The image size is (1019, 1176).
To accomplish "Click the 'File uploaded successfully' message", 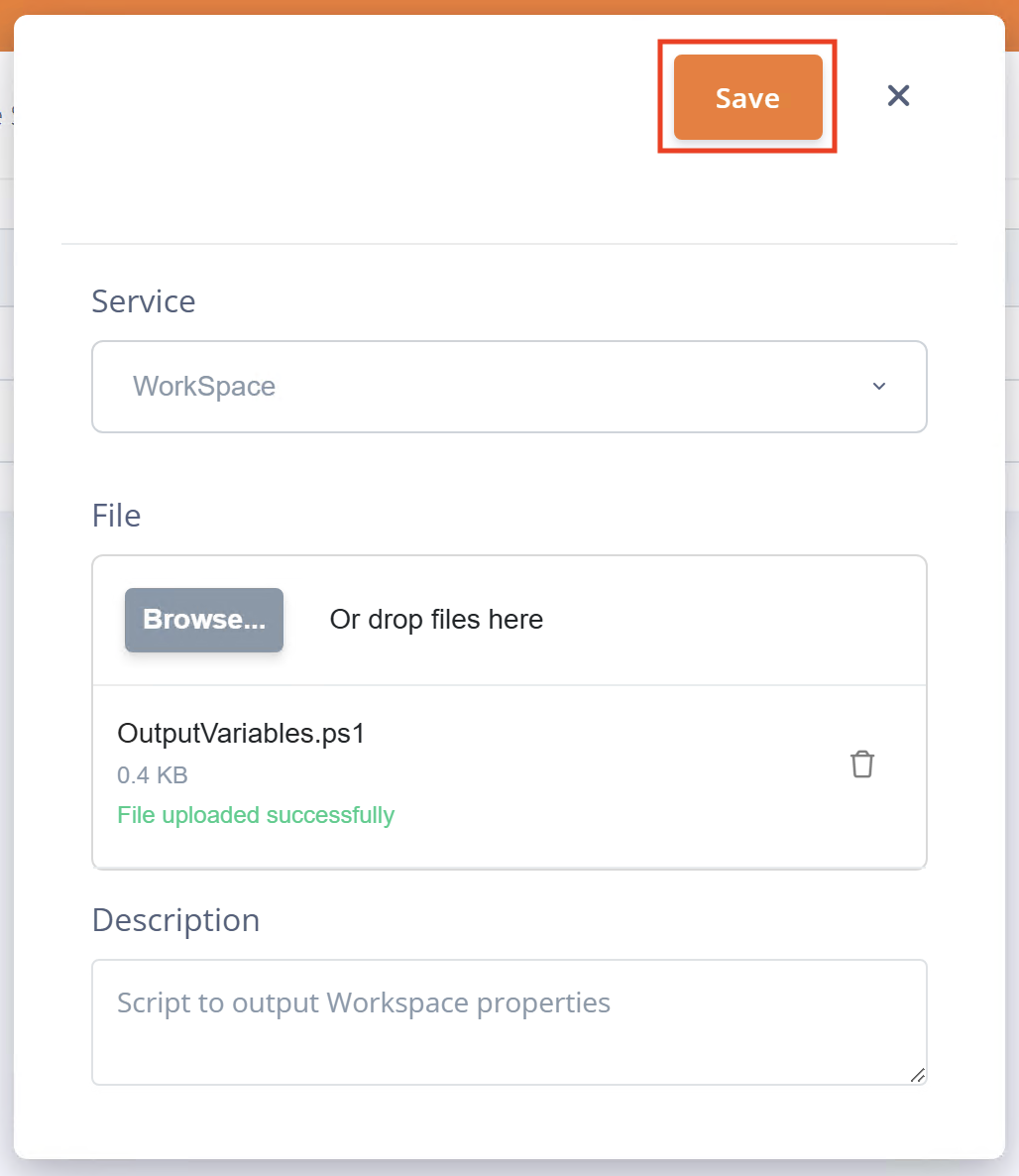I will point(256,815).
